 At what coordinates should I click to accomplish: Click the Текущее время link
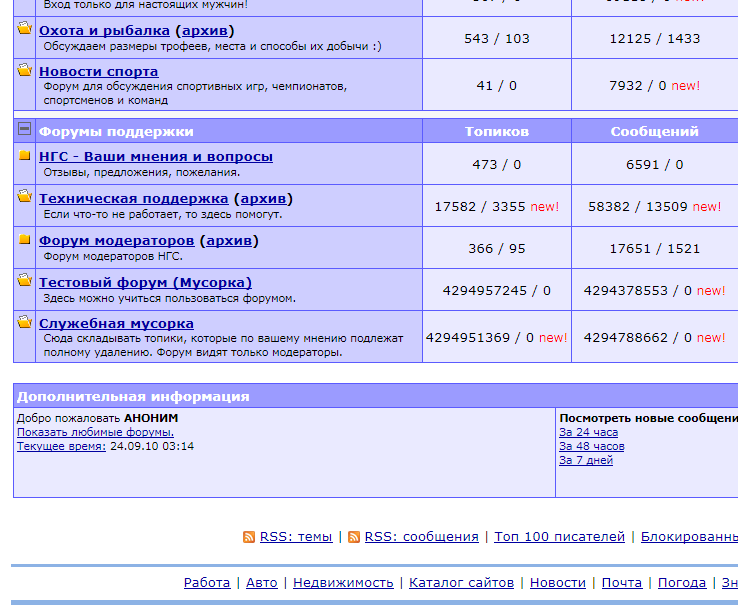point(61,446)
